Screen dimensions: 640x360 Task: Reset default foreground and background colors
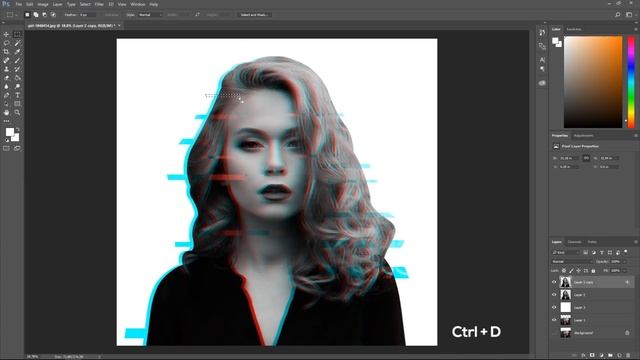point(7,140)
